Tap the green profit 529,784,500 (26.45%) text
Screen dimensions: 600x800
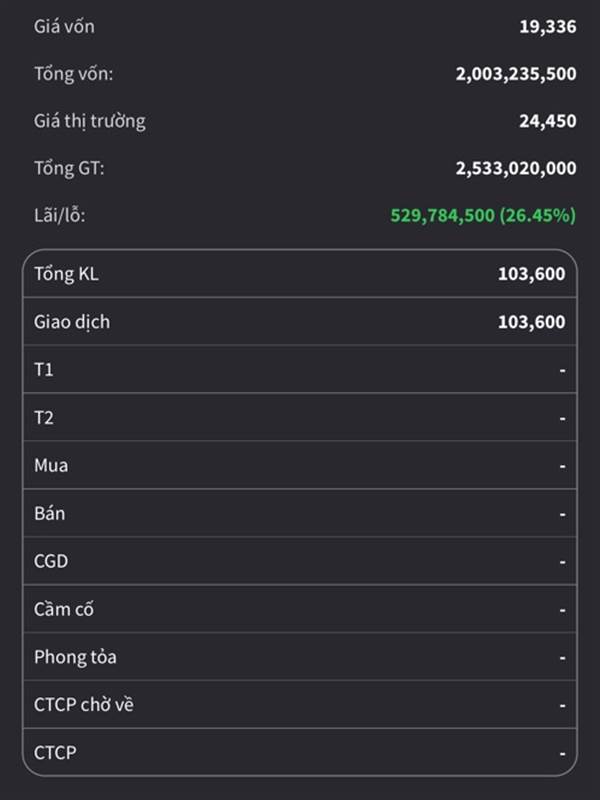[x=482, y=215]
